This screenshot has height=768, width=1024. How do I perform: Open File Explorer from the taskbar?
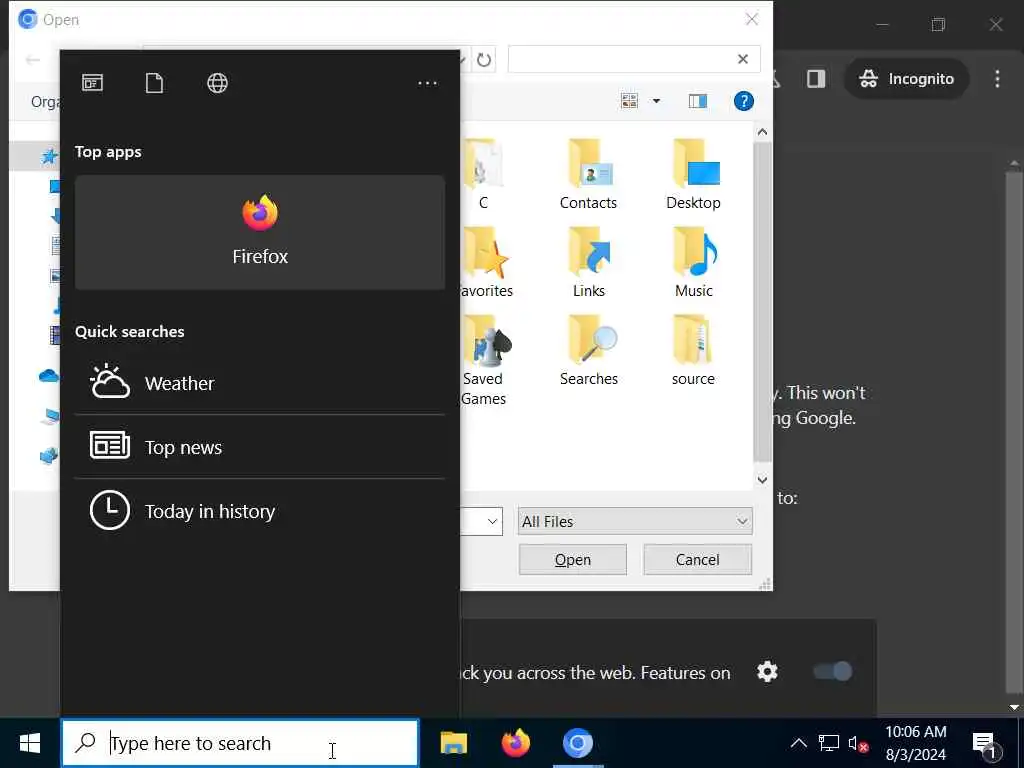[x=453, y=743]
